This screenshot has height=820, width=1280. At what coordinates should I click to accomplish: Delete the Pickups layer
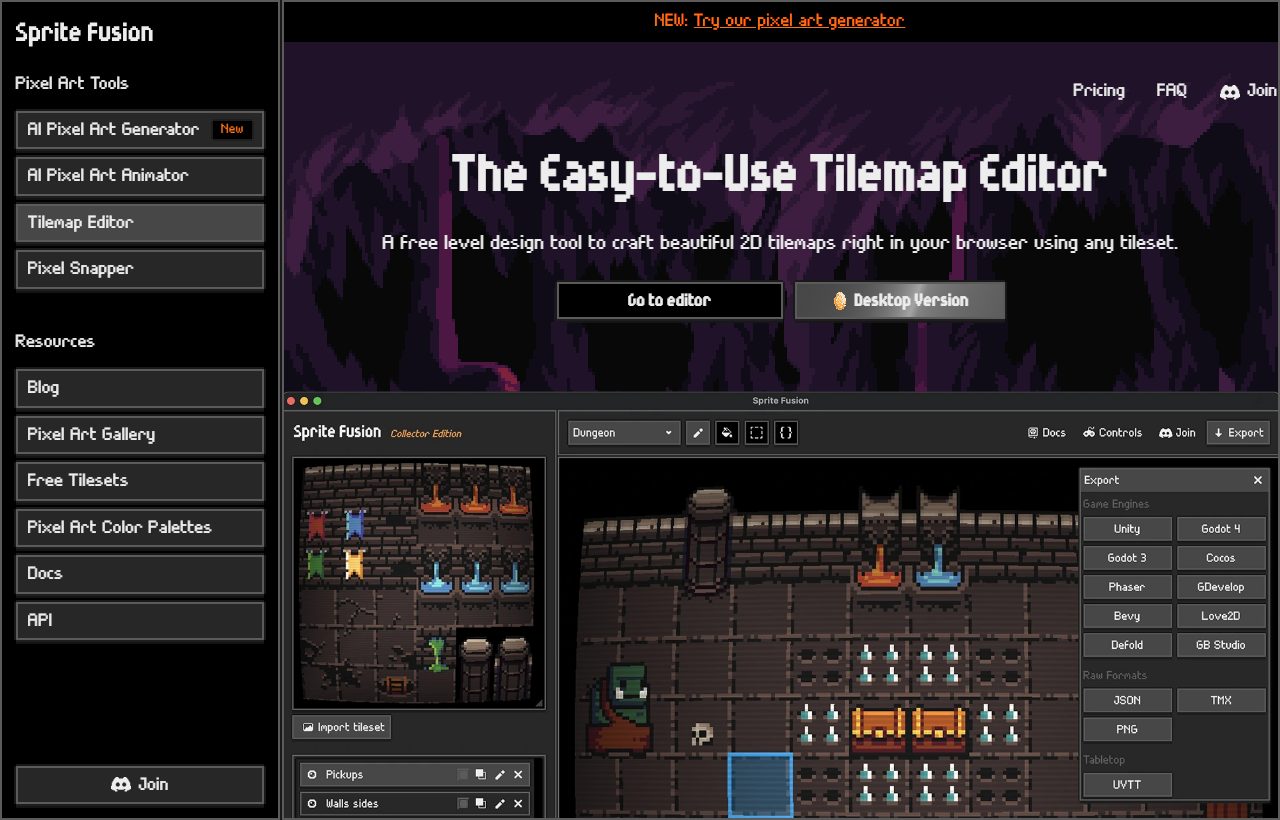(x=518, y=775)
